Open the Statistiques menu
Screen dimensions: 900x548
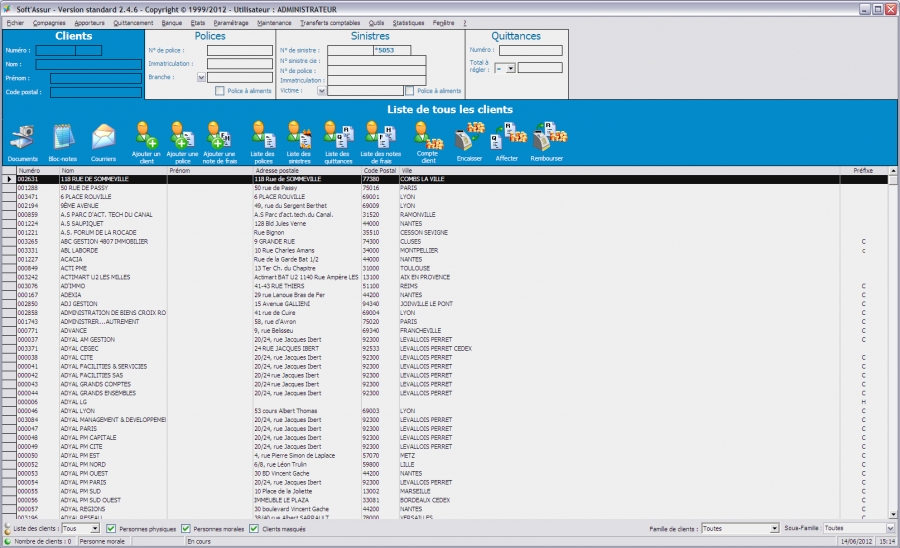[x=408, y=21]
